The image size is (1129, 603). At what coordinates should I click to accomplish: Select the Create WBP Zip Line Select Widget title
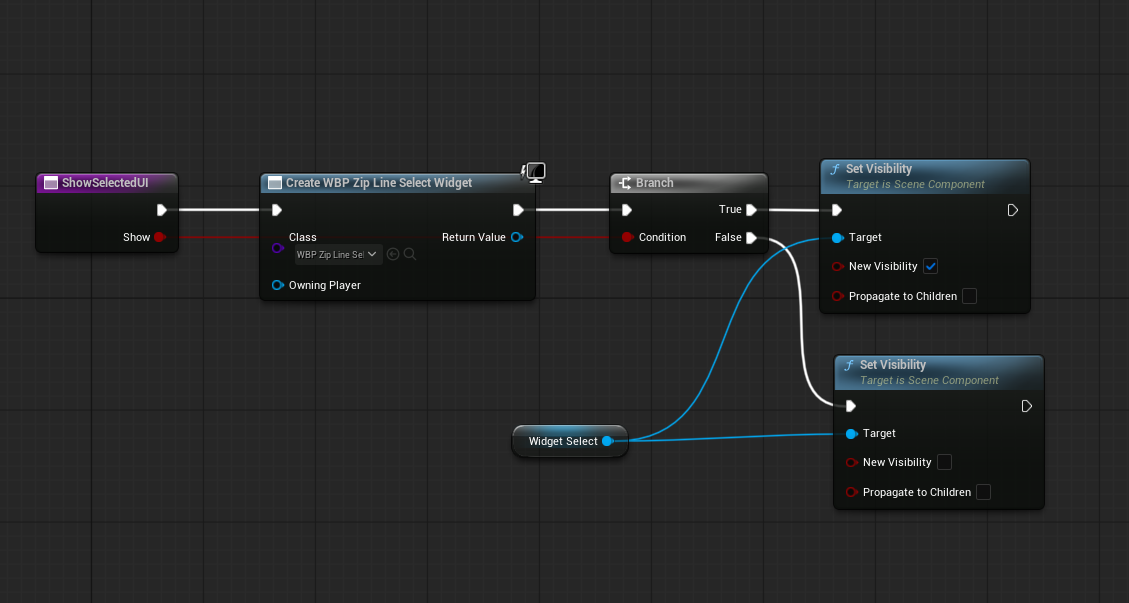click(x=379, y=183)
